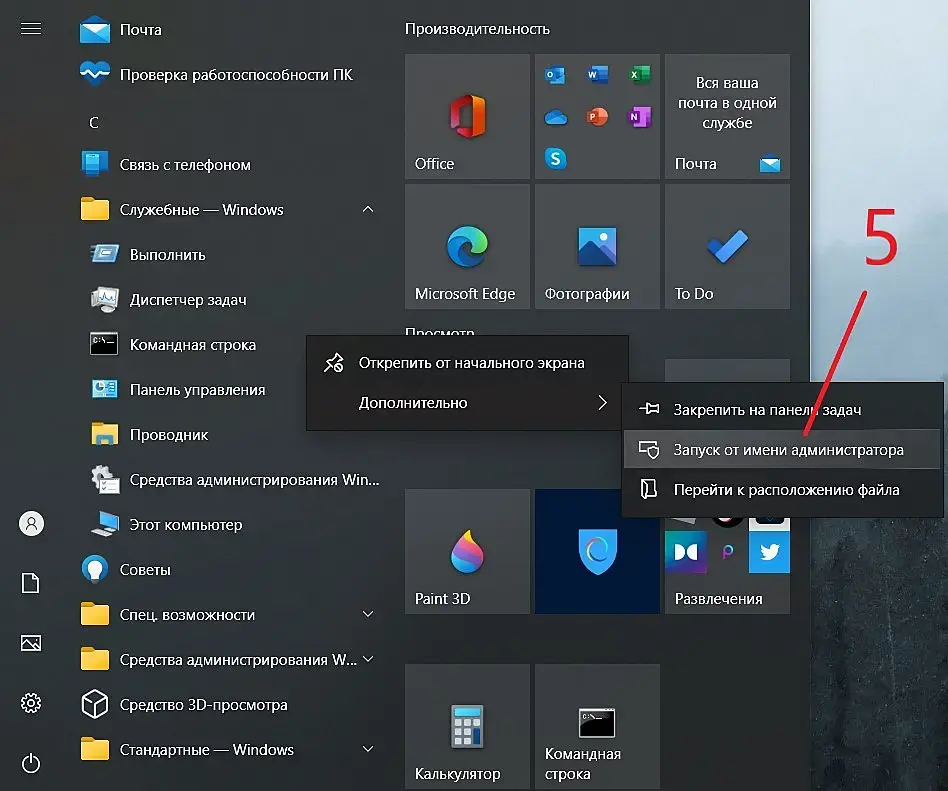This screenshot has height=791, width=948.
Task: Click the Power button icon
Action: pyautogui.click(x=31, y=763)
